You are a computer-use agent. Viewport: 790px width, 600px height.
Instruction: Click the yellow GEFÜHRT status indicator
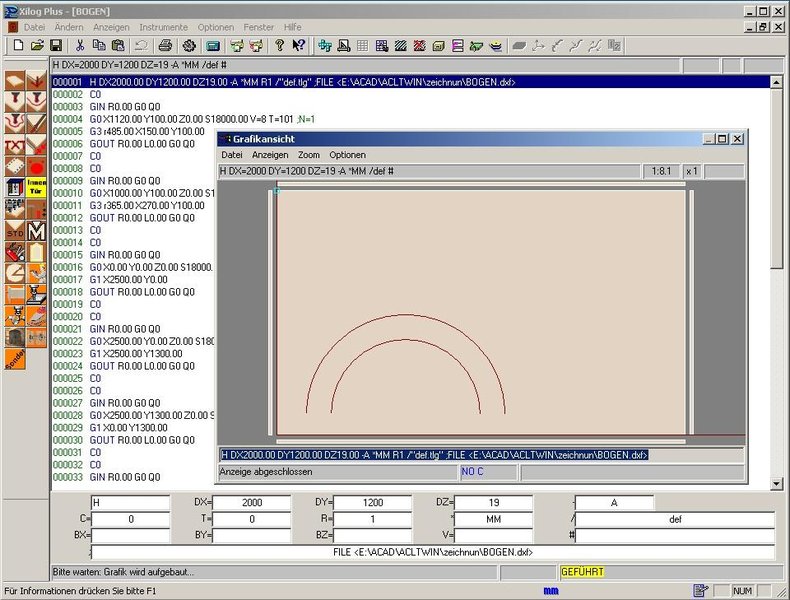pyautogui.click(x=582, y=572)
